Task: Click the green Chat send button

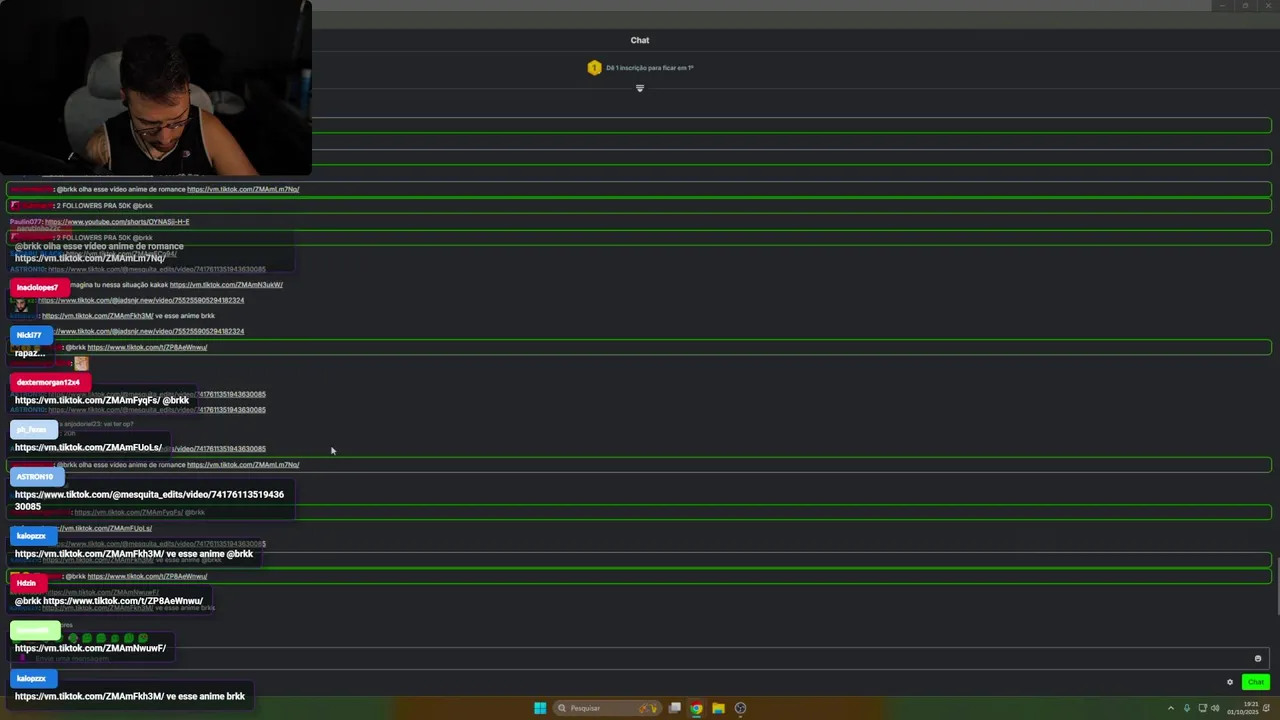Action: pos(1255,682)
